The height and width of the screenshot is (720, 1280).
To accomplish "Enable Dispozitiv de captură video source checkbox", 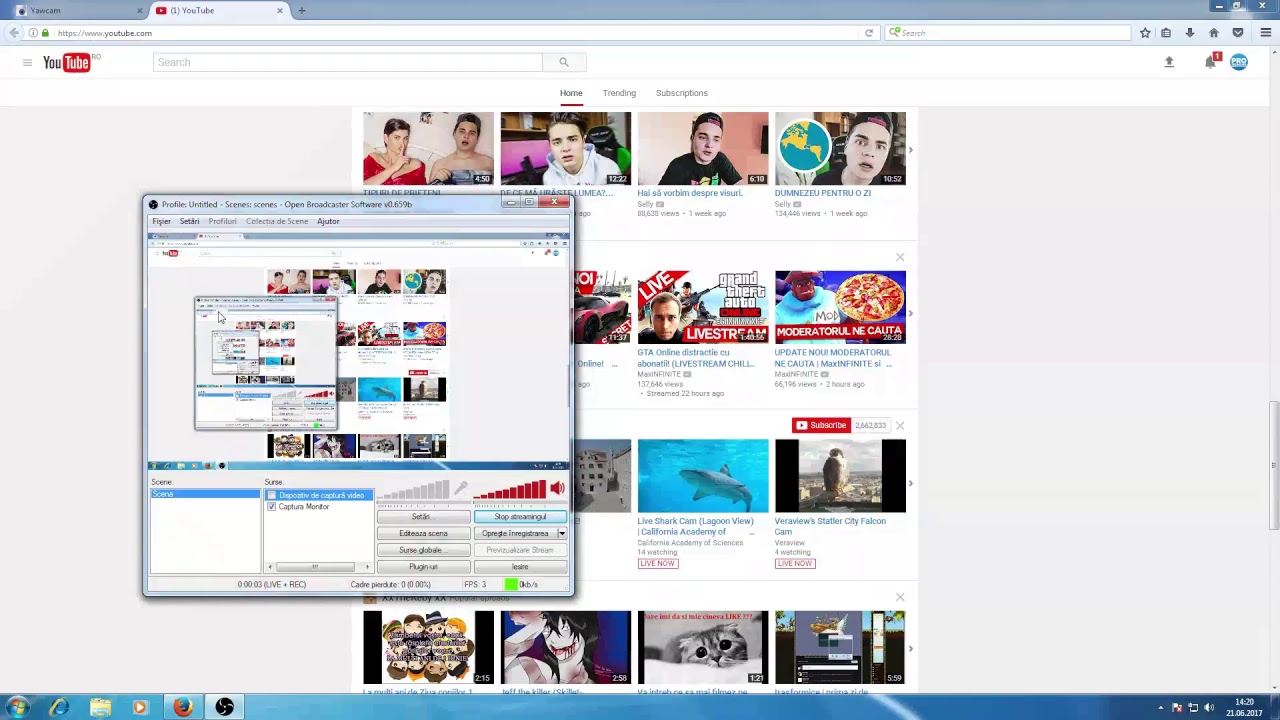I will pyautogui.click(x=271, y=495).
